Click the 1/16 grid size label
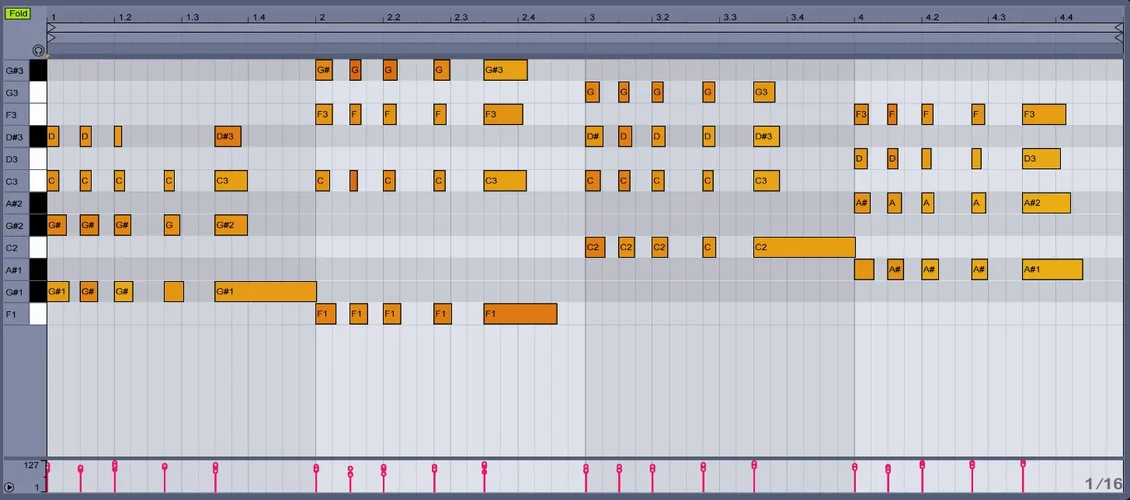The width and height of the screenshot is (1130, 500). [x=1103, y=483]
